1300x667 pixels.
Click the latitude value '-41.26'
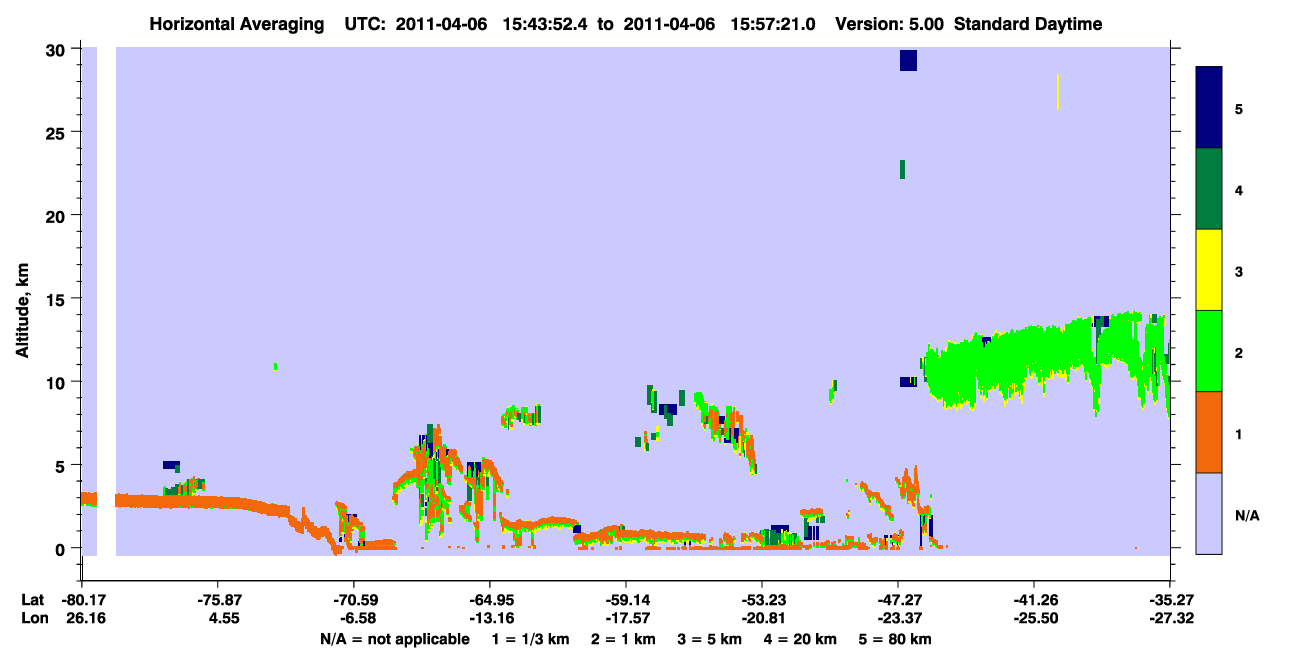pos(1034,600)
